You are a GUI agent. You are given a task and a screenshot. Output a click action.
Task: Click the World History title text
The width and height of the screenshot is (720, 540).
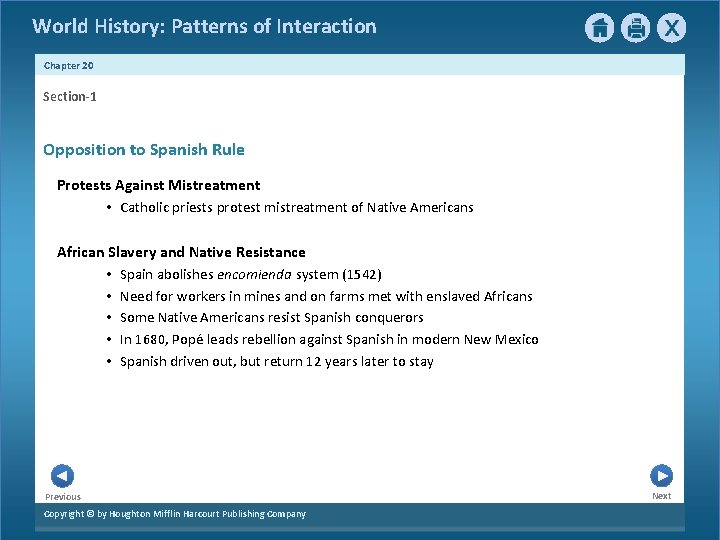[x=204, y=26]
